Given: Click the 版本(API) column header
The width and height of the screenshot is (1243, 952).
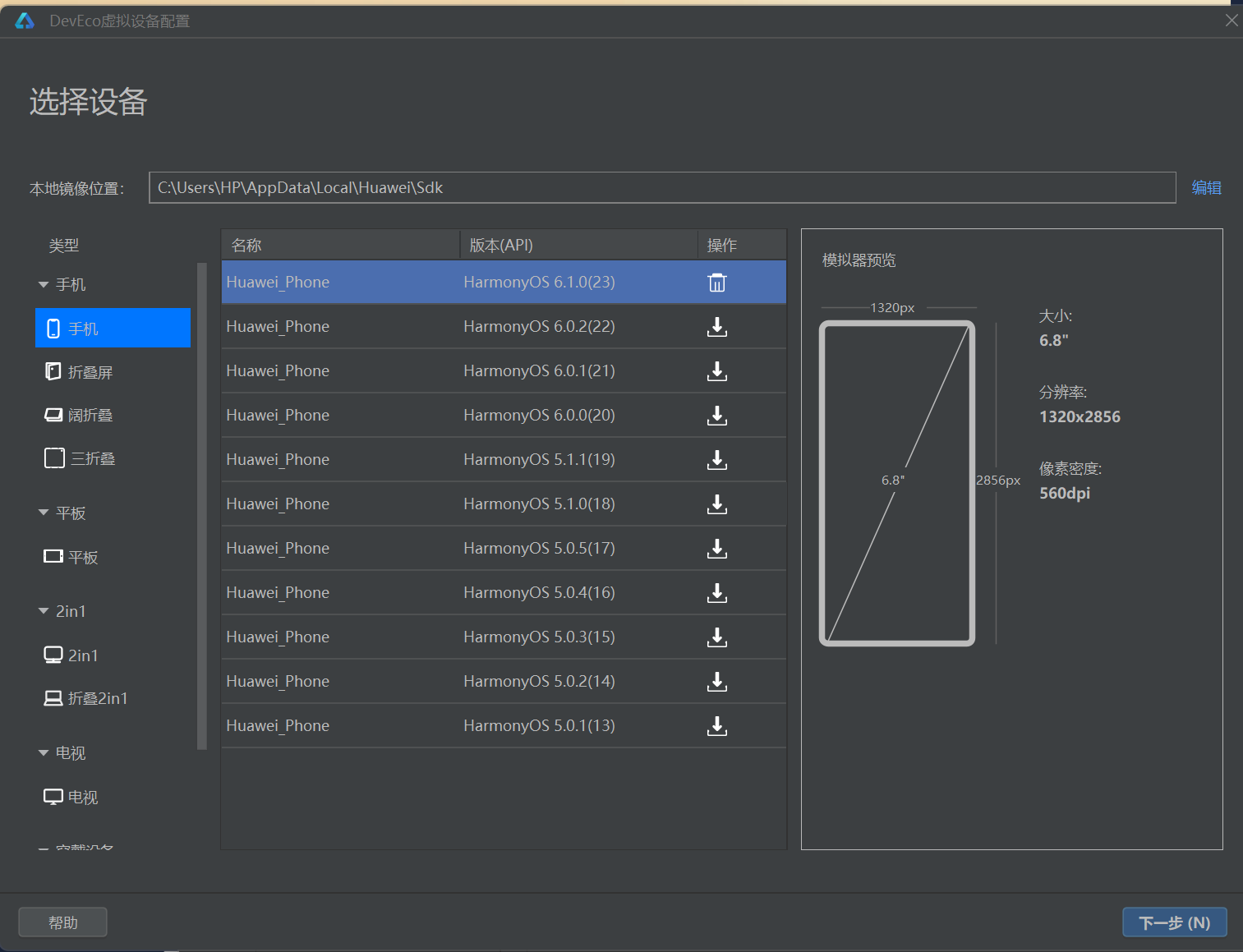Looking at the screenshot, I should click(578, 245).
